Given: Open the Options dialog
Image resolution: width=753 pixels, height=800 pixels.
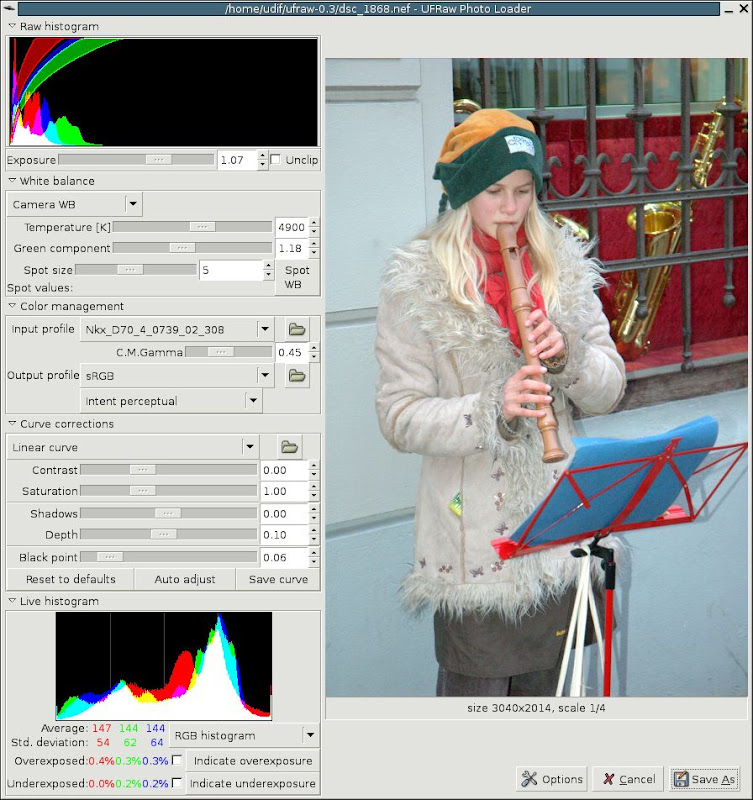Looking at the screenshot, I should [x=551, y=779].
